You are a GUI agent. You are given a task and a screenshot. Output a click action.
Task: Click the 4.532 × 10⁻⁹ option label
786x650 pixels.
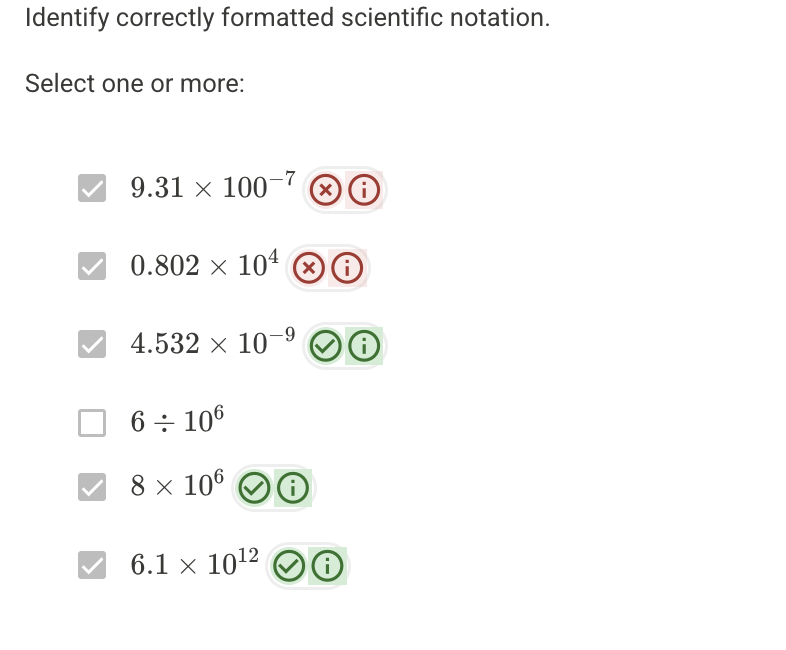[x=212, y=344]
